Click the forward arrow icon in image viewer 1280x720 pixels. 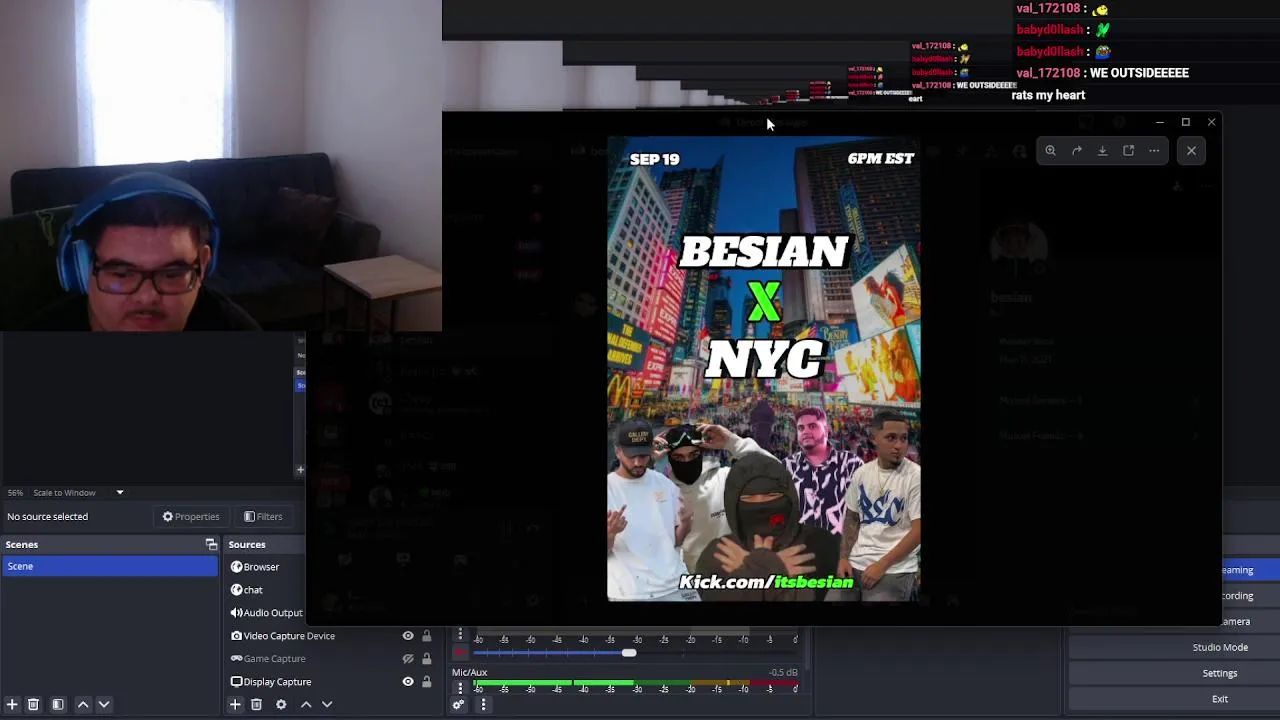(x=1077, y=151)
